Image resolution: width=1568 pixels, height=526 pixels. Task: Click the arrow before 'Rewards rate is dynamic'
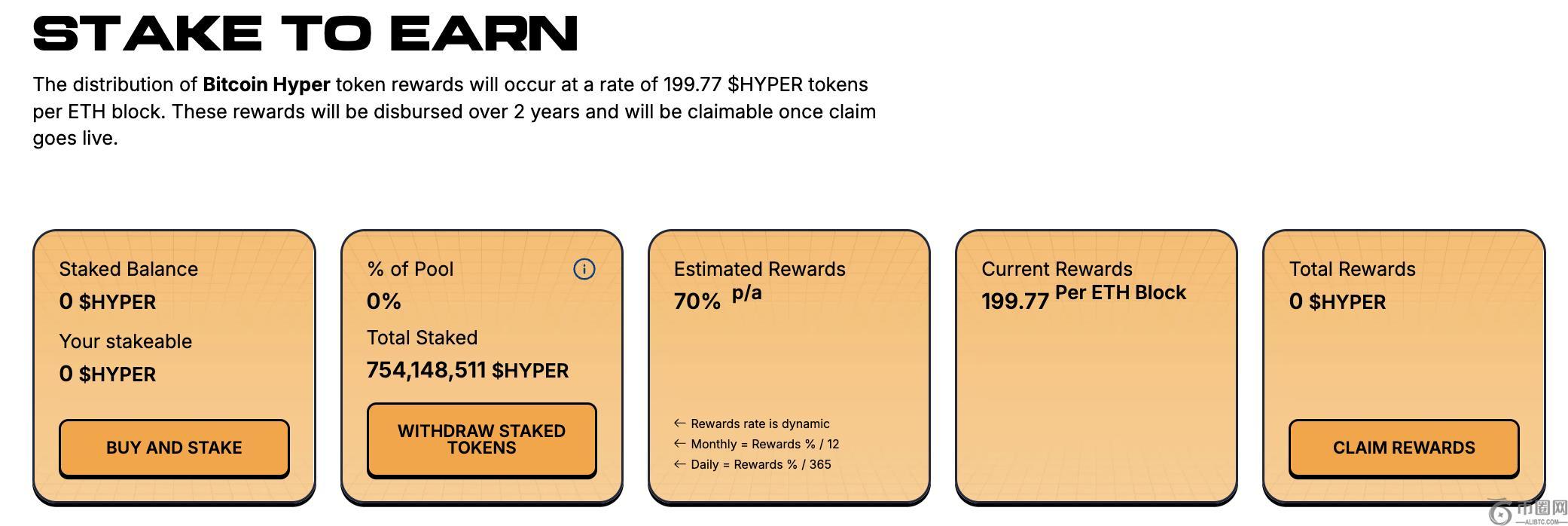pyautogui.click(x=679, y=424)
